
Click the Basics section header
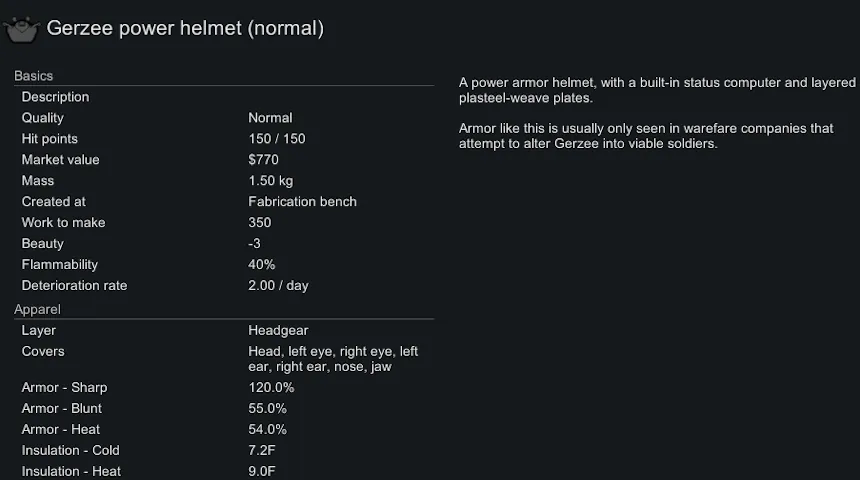pos(34,76)
